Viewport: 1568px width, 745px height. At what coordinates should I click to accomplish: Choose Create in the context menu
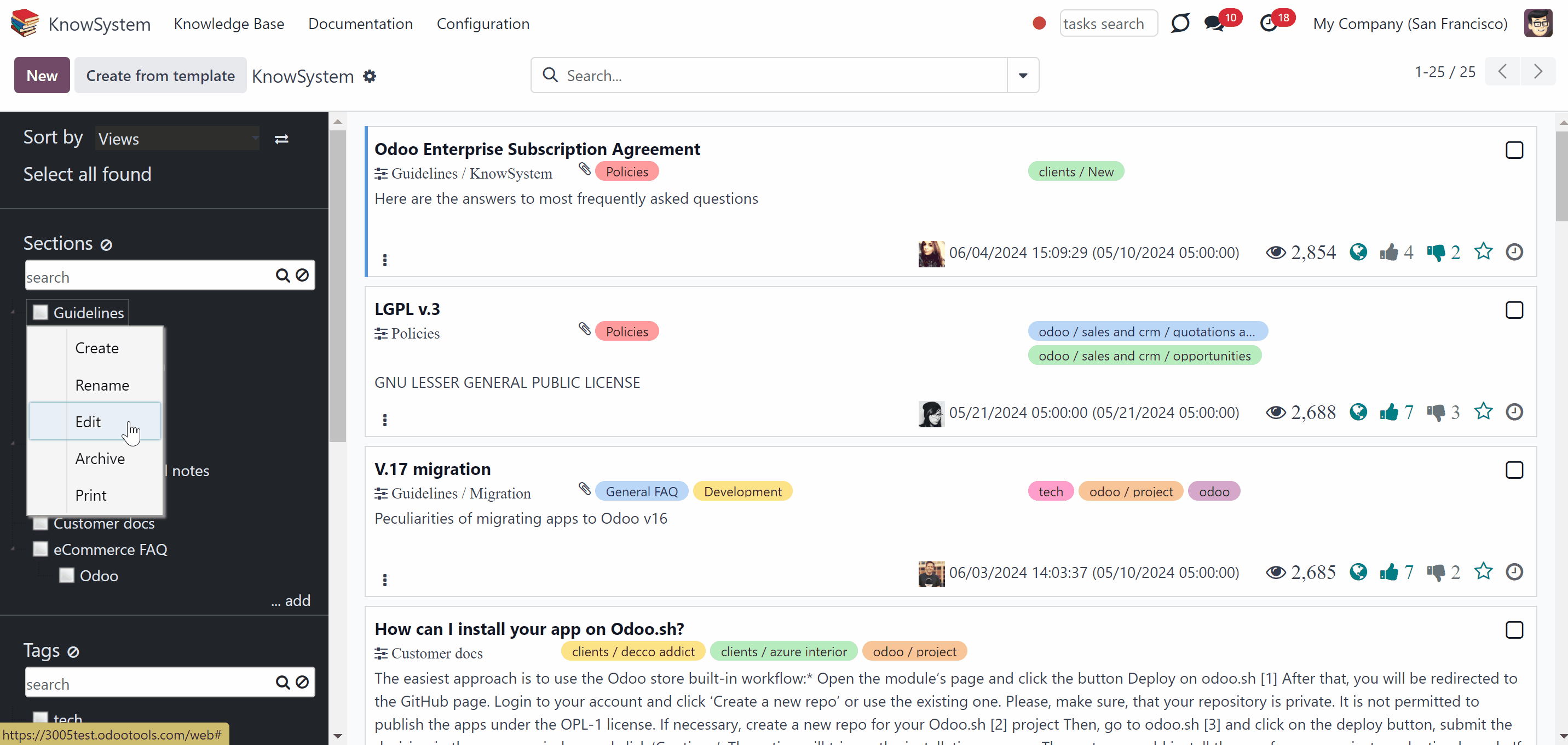tap(96, 348)
